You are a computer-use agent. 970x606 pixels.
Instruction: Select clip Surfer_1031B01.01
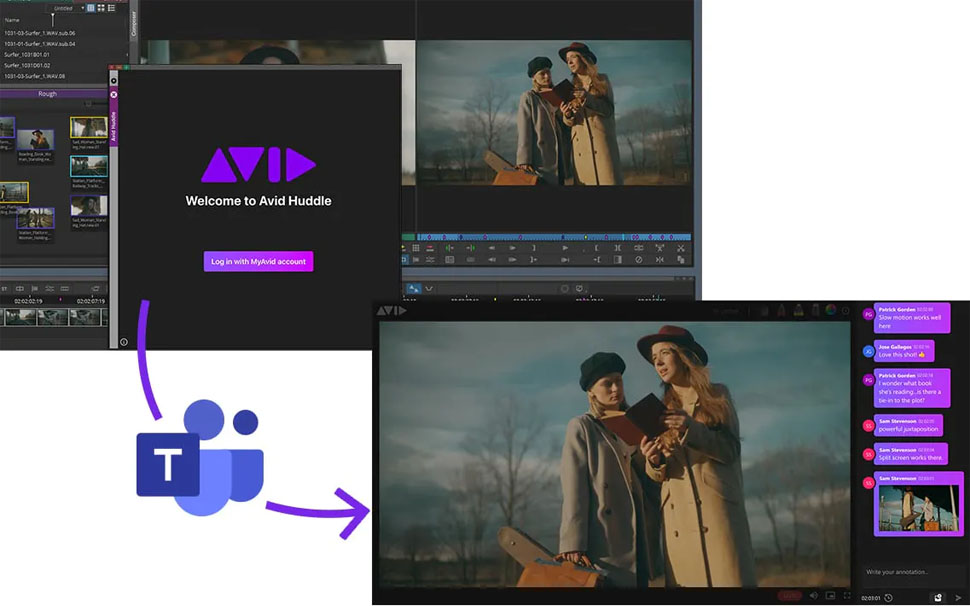[x=27, y=54]
